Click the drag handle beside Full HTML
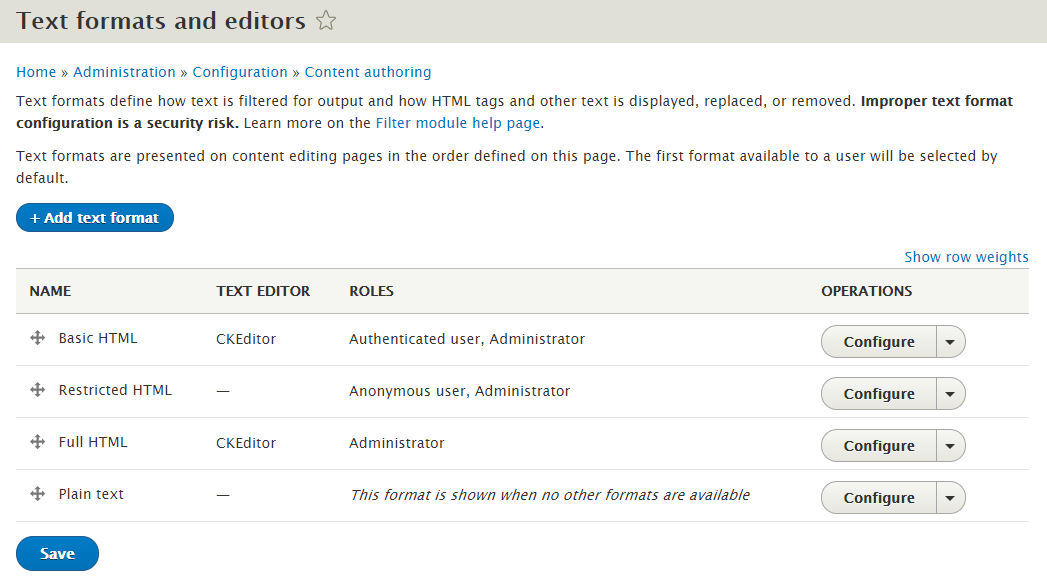 pos(37,442)
